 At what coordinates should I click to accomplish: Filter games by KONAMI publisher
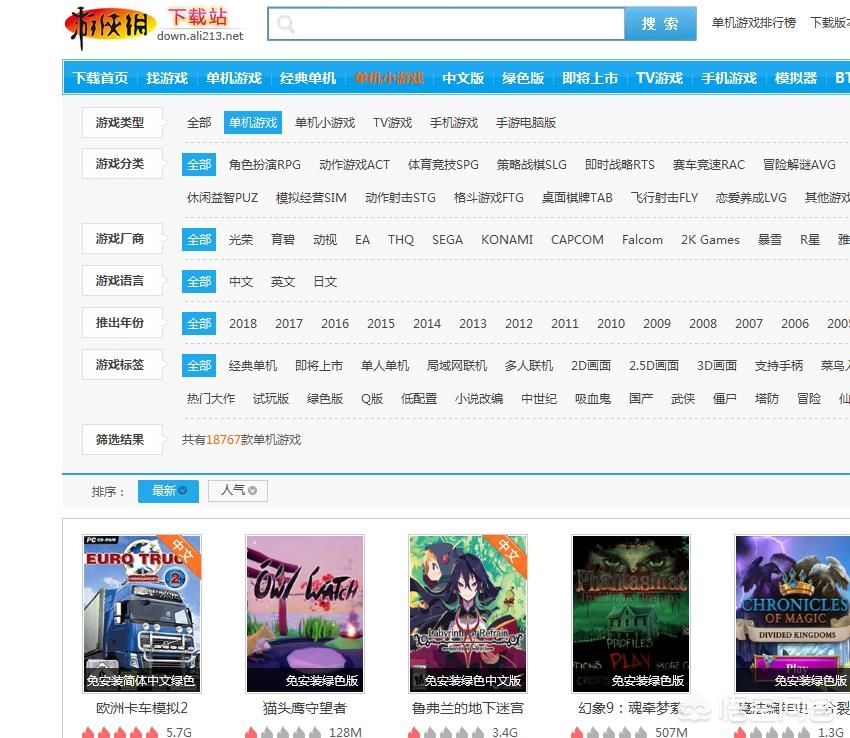507,239
